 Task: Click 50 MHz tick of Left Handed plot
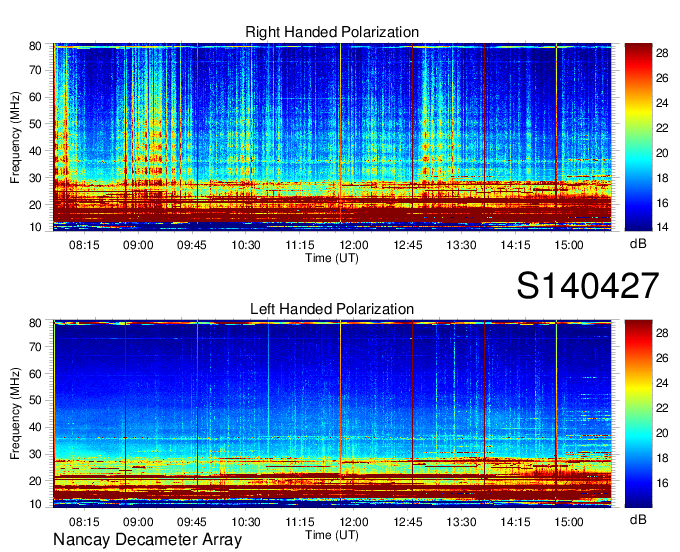pos(35,400)
